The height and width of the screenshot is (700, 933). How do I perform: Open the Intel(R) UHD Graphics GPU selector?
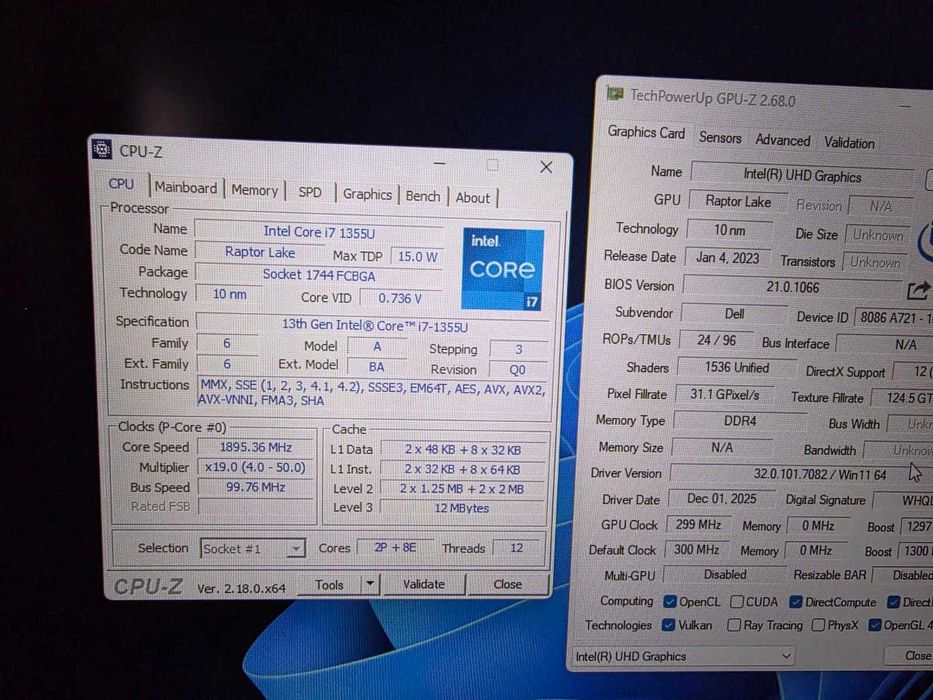pos(682,656)
